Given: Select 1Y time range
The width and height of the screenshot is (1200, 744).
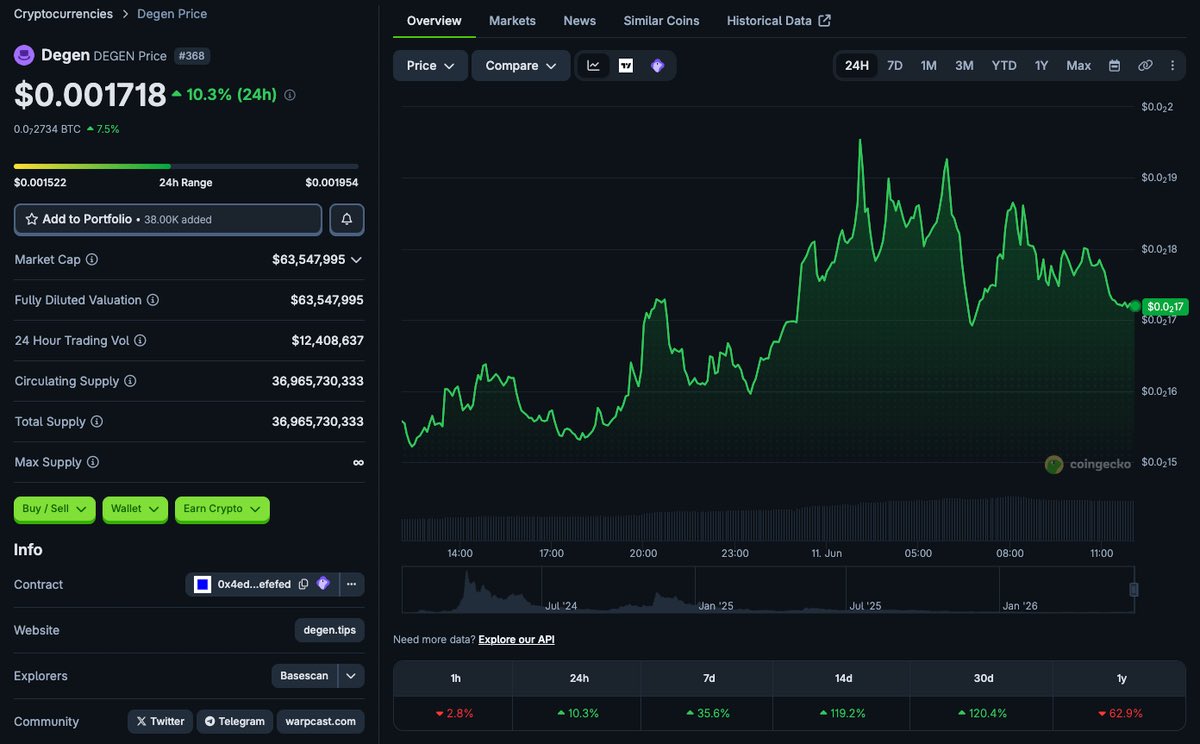Looking at the screenshot, I should pos(1042,66).
